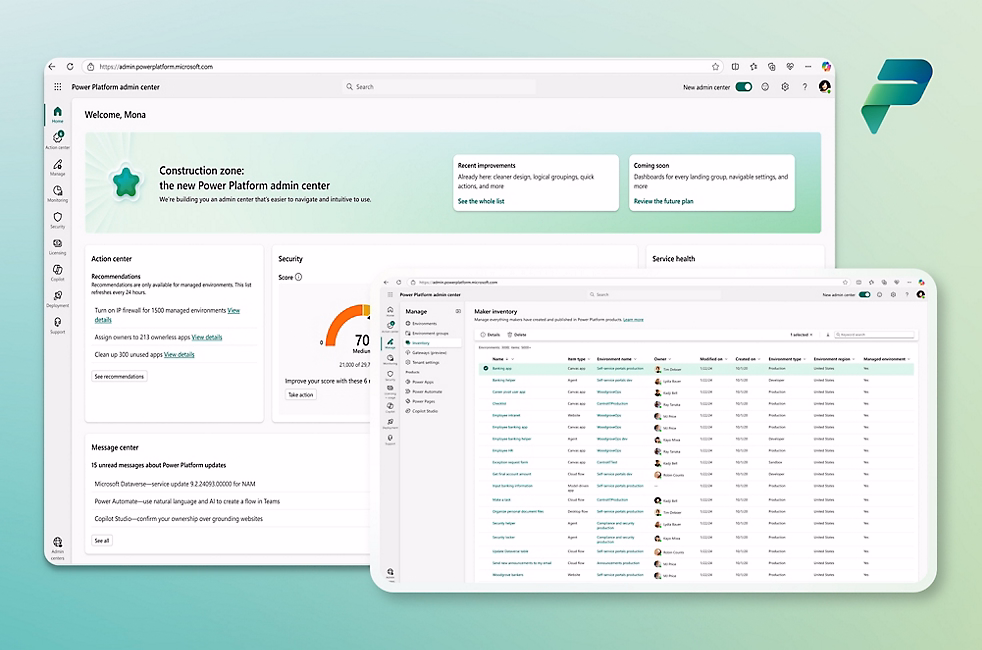Open Tenant settings in the Manage panel
The width and height of the screenshot is (982, 650).
[x=422, y=362]
